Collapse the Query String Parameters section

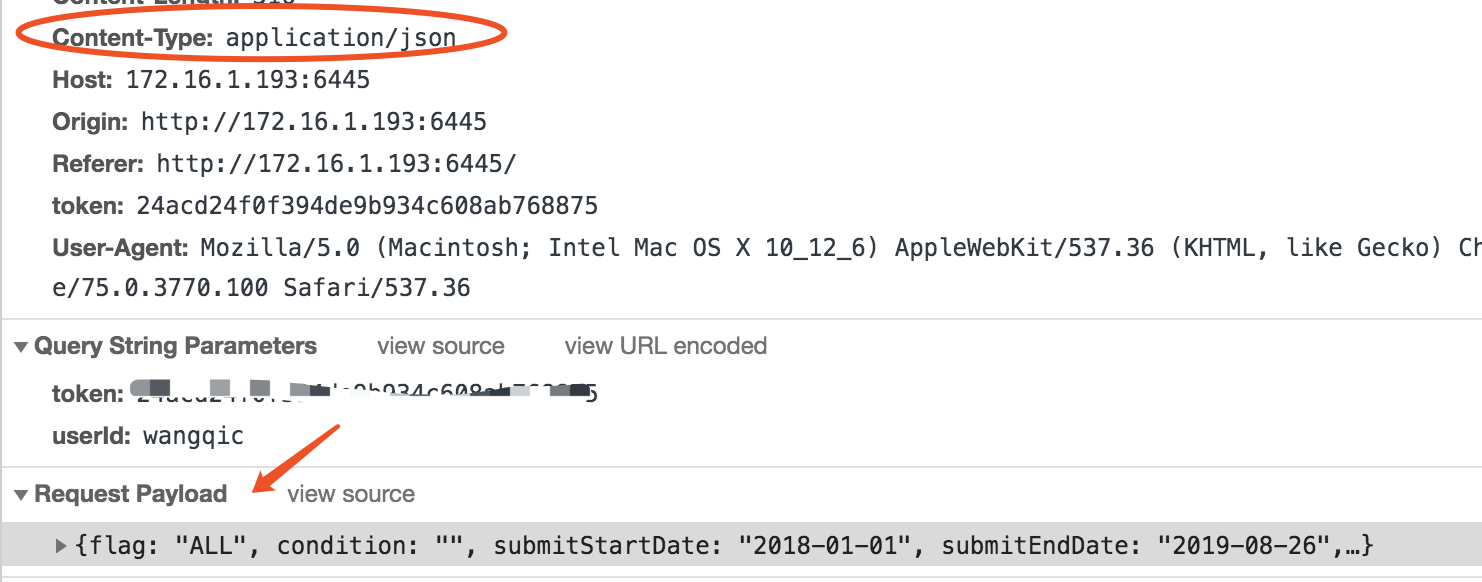[21, 347]
